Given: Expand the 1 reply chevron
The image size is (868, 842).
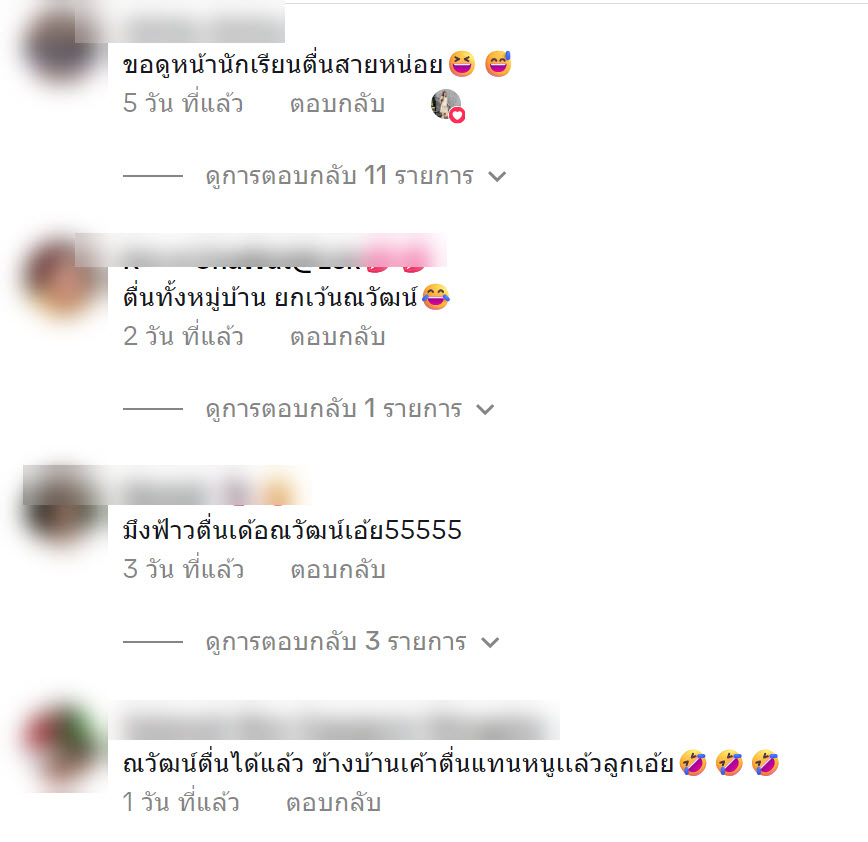Looking at the screenshot, I should (485, 410).
